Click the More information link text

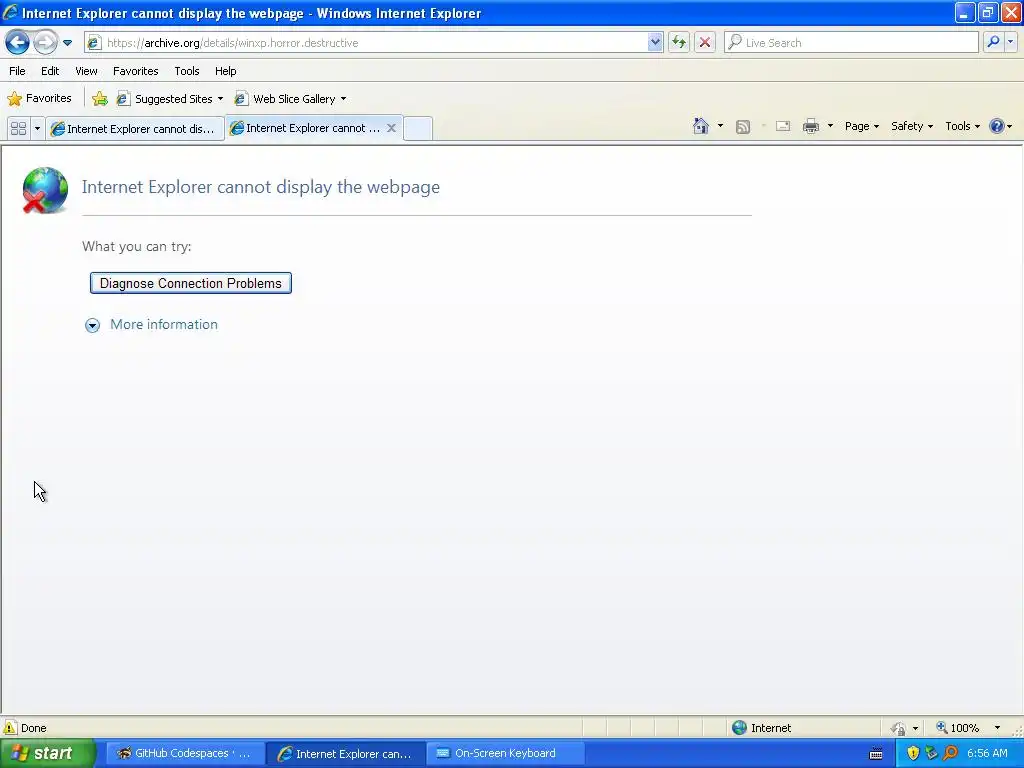tap(164, 325)
